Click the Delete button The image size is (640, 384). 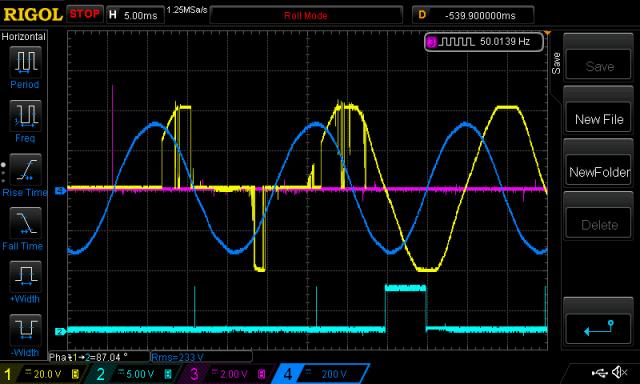(599, 225)
